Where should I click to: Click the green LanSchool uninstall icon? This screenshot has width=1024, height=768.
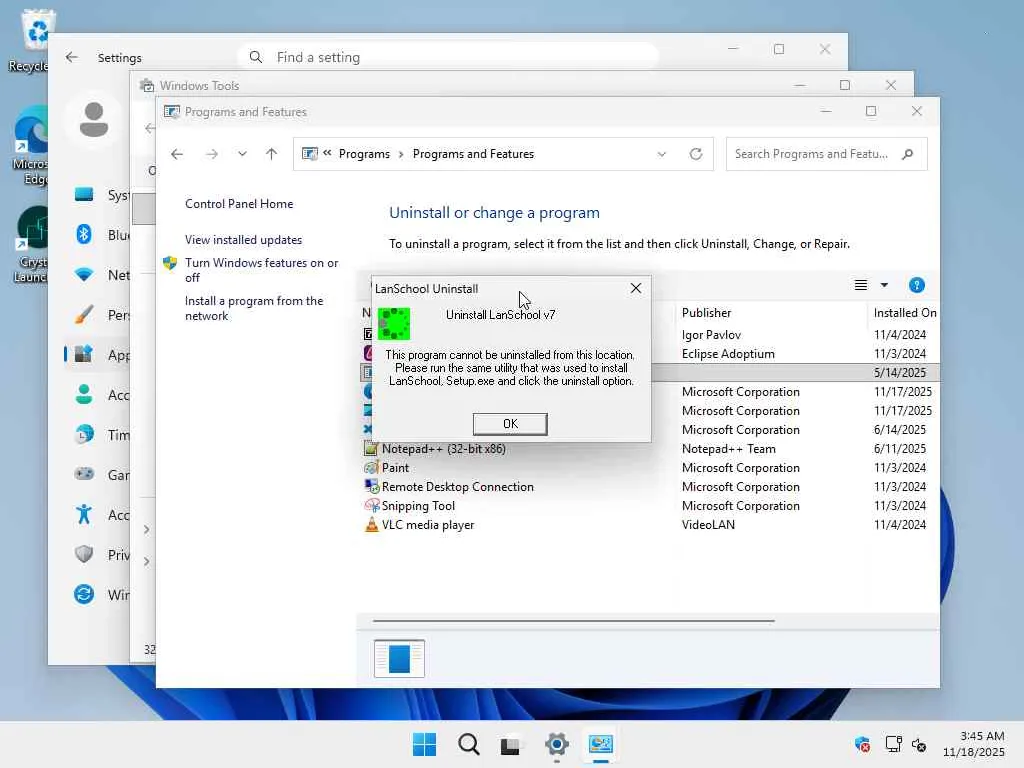394,324
